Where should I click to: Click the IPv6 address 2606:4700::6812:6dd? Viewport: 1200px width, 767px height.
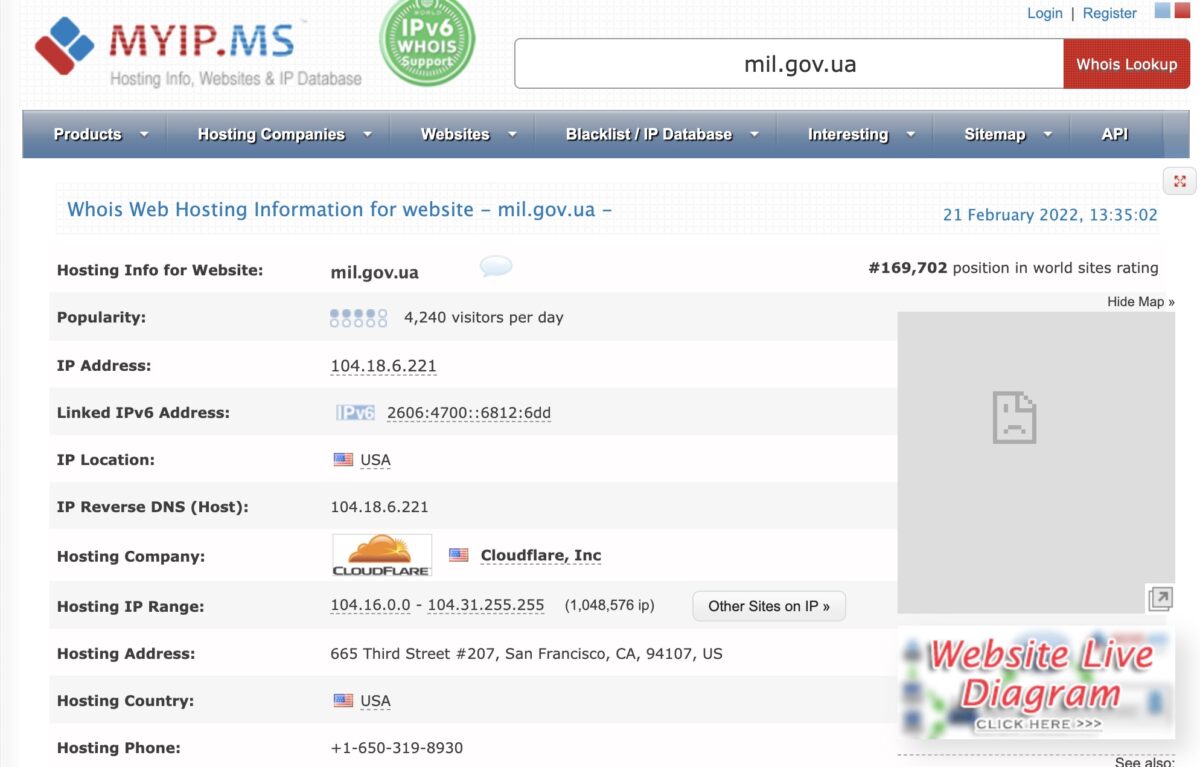pyautogui.click(x=469, y=413)
